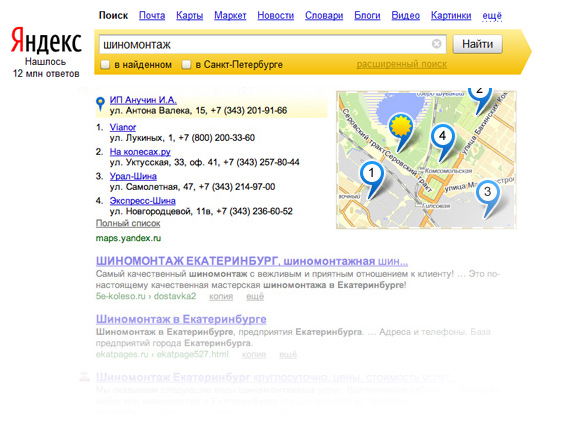Show full list via 'Полный список'
568x445 pixels.
[x=128, y=223]
